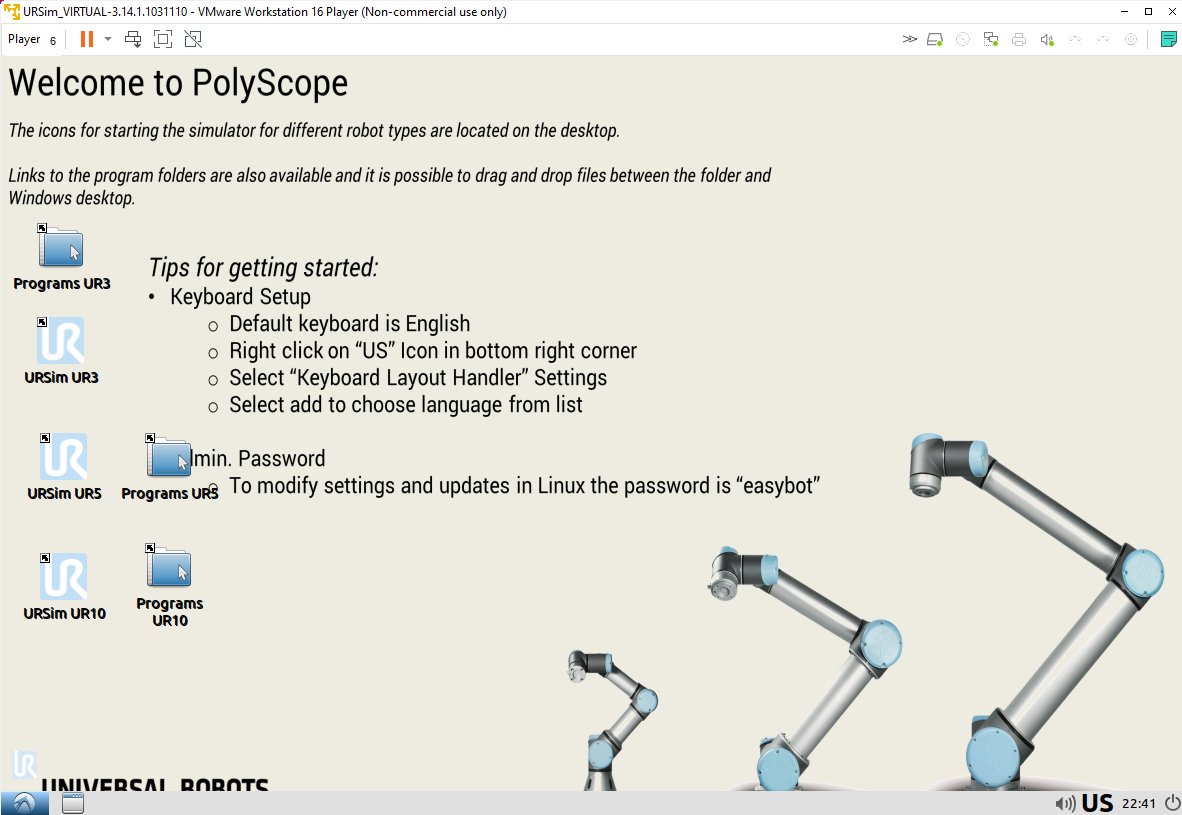Viewport: 1182px width, 815px height.
Task: Launch the URSim UR3 simulator
Action: tap(62, 351)
